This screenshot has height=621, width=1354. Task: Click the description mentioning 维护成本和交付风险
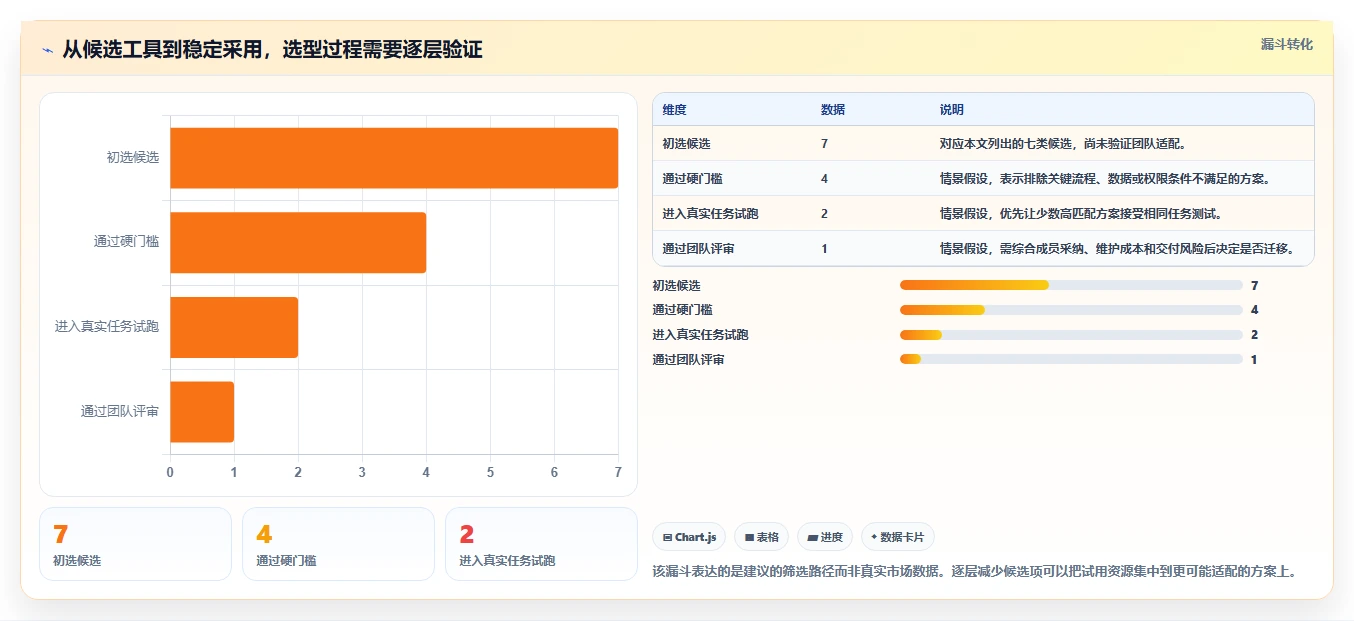(x=1116, y=249)
